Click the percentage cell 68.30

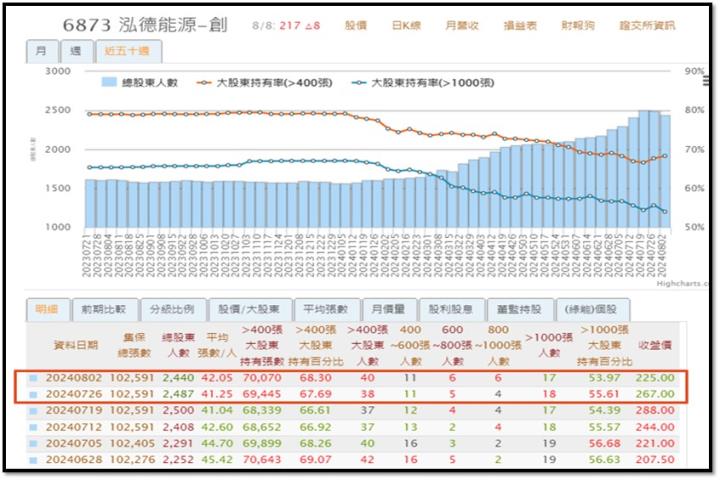315,378
